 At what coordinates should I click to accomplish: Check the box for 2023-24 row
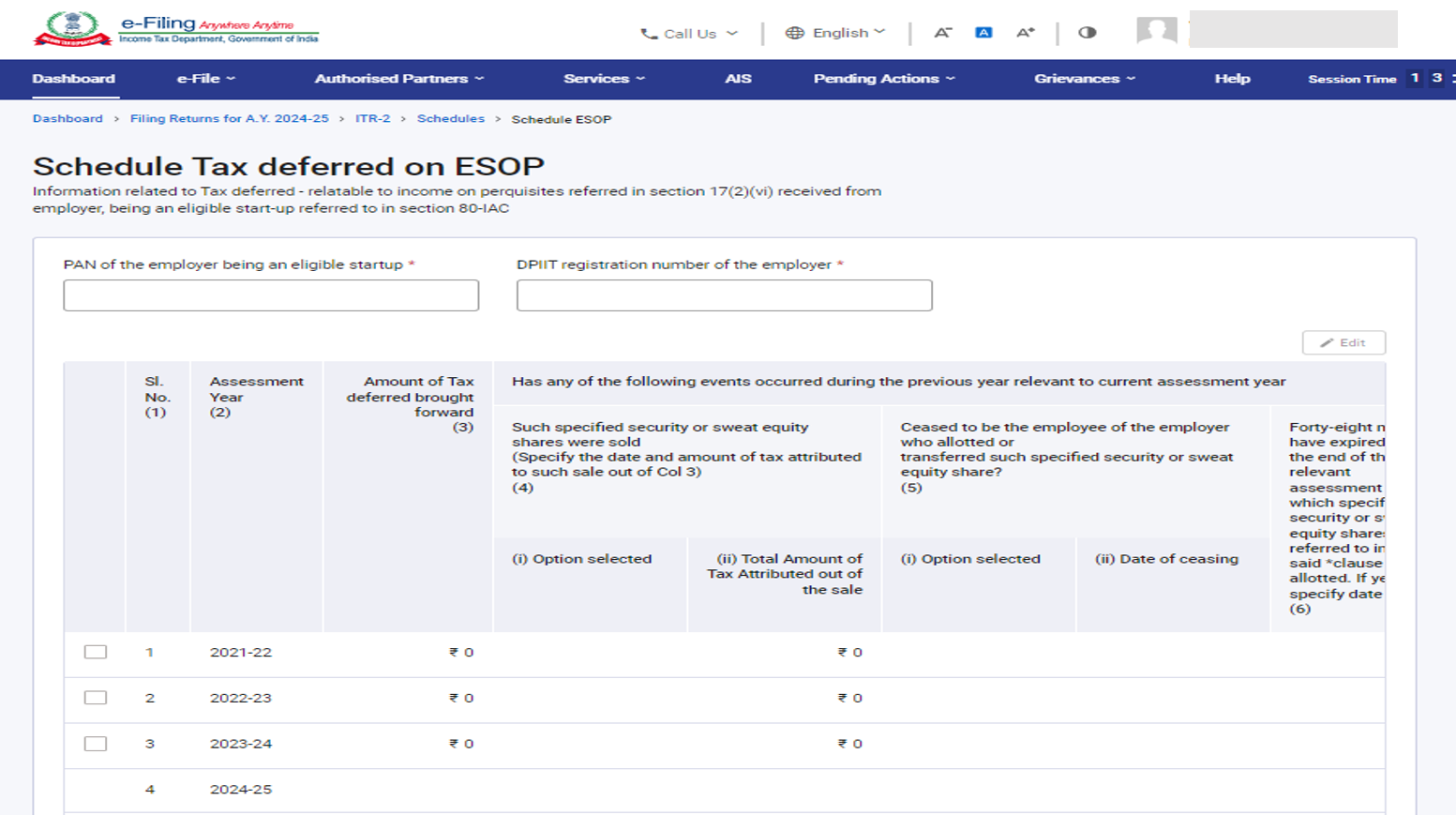point(96,744)
